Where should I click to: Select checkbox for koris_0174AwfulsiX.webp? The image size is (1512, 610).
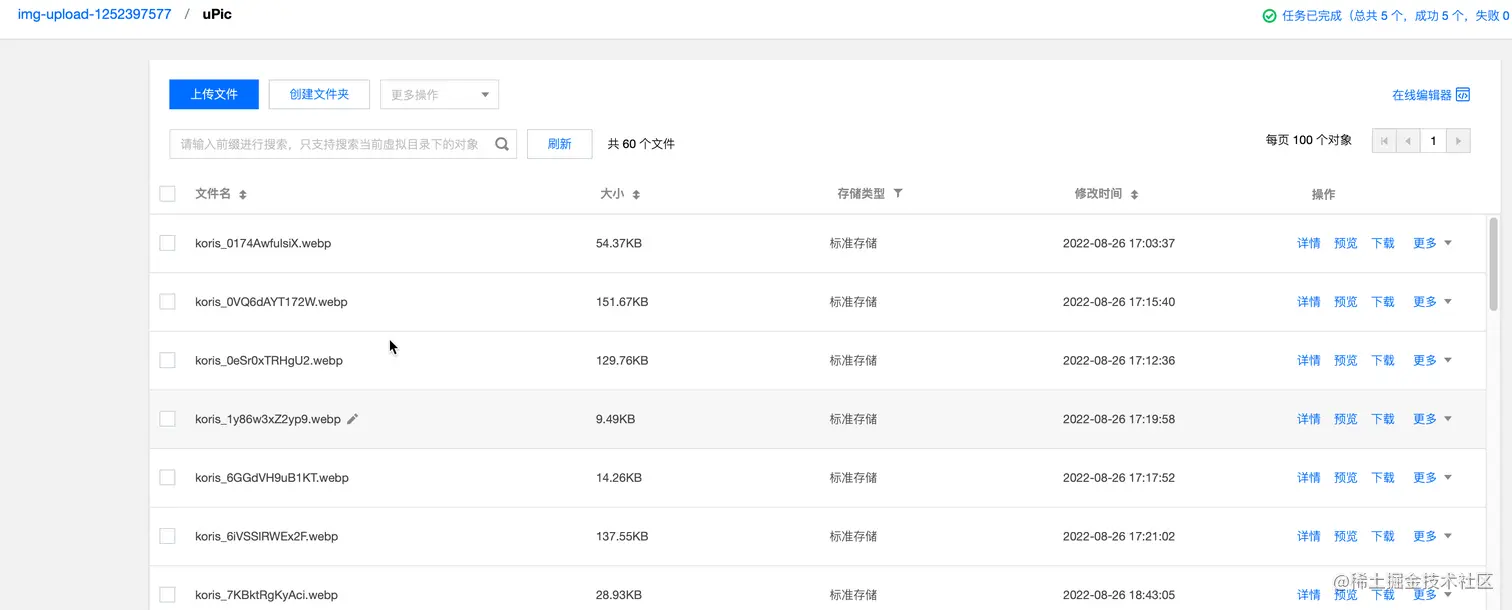coord(167,243)
